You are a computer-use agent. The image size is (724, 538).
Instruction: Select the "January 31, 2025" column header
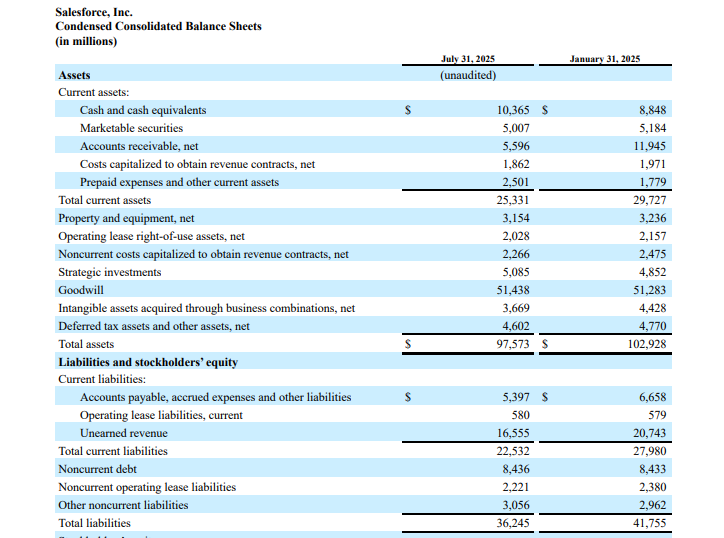(605, 59)
